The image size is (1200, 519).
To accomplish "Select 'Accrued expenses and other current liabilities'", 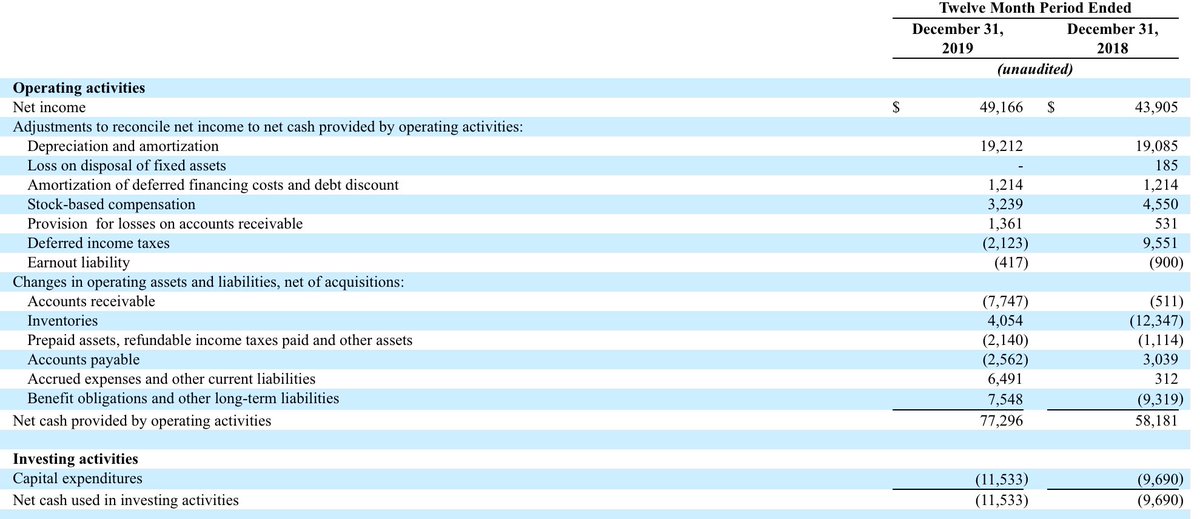I will point(171,379).
